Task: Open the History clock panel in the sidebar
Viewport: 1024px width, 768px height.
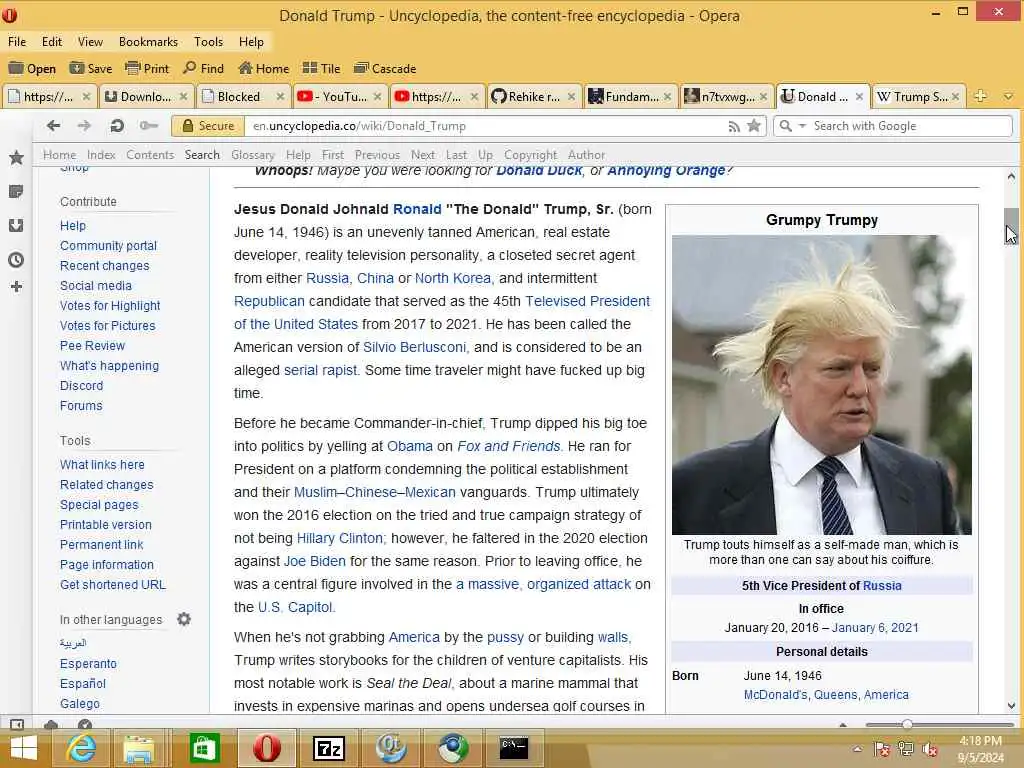Action: coord(16,260)
